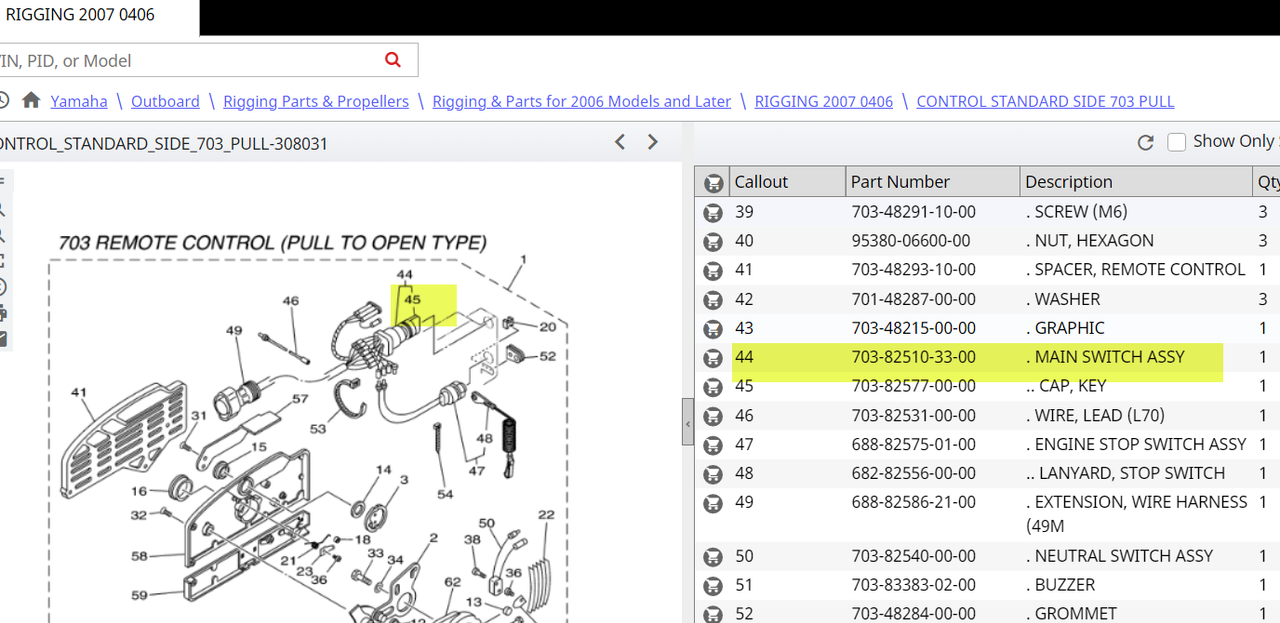Add callout 50 NEUTRAL SWITCH ASSY to cart
Image resolution: width=1280 pixels, height=623 pixels.
click(x=713, y=556)
